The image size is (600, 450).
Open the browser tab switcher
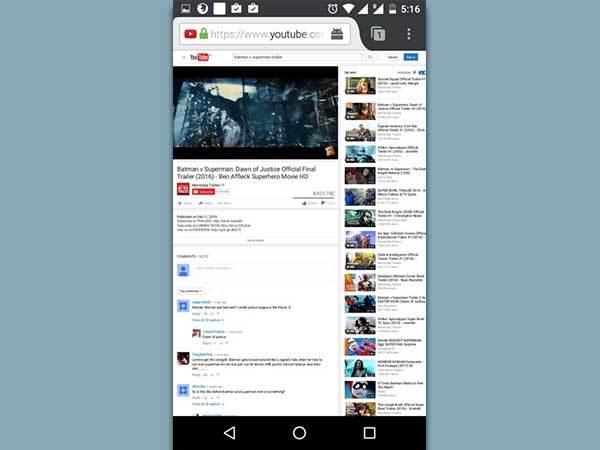378,34
